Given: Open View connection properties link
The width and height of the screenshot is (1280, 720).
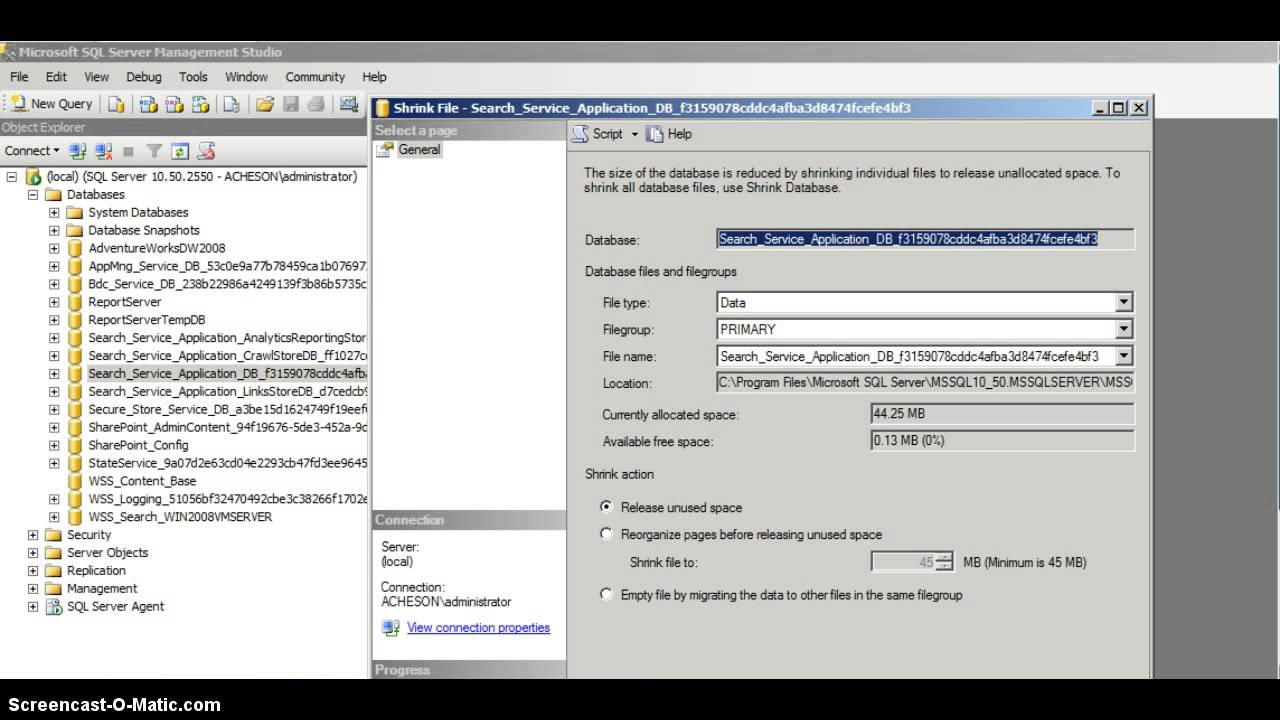Looking at the screenshot, I should pos(478,628).
